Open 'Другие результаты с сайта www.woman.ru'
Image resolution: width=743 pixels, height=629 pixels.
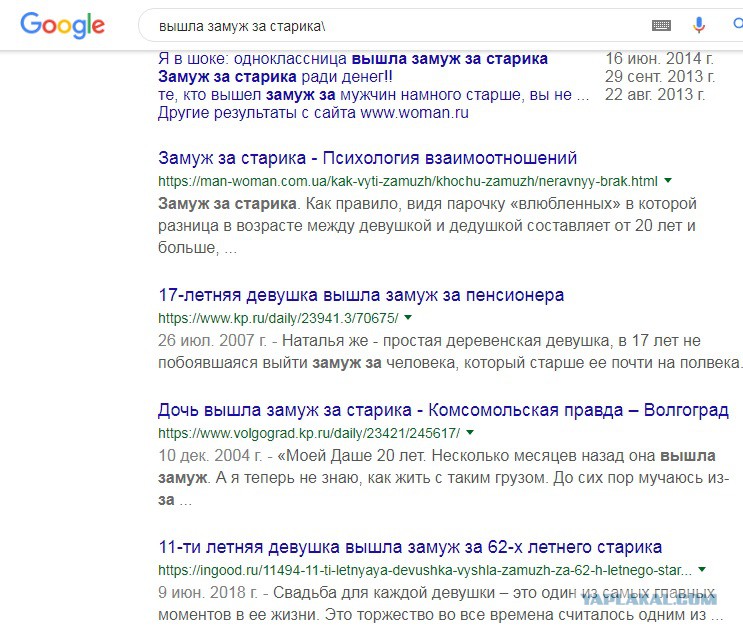click(x=313, y=113)
